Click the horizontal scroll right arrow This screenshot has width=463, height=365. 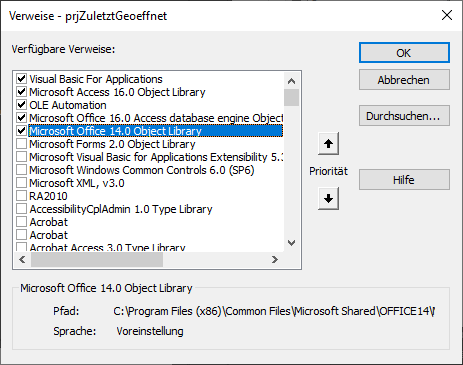pyautogui.click(x=275, y=259)
